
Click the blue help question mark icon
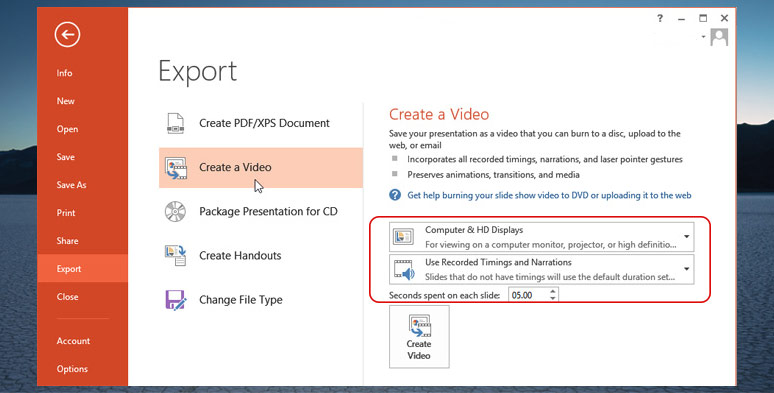pyautogui.click(x=395, y=195)
